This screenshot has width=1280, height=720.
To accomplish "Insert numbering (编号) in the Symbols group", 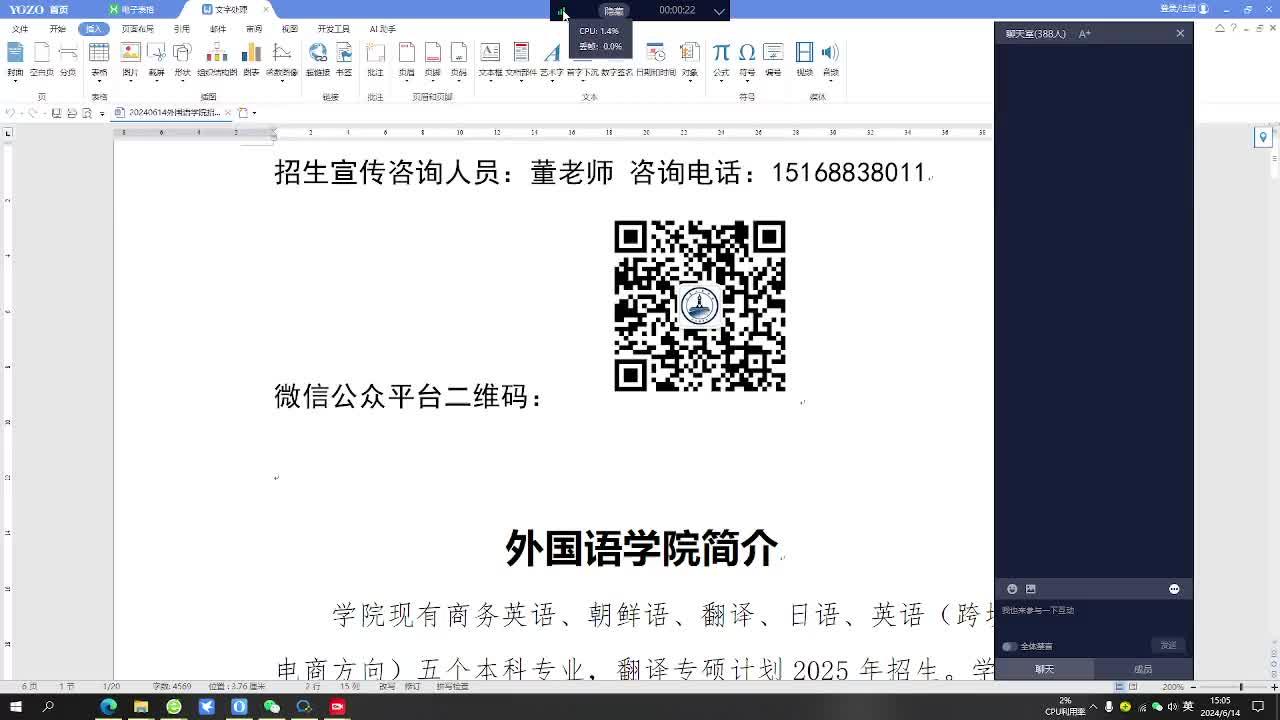I will pos(773,57).
